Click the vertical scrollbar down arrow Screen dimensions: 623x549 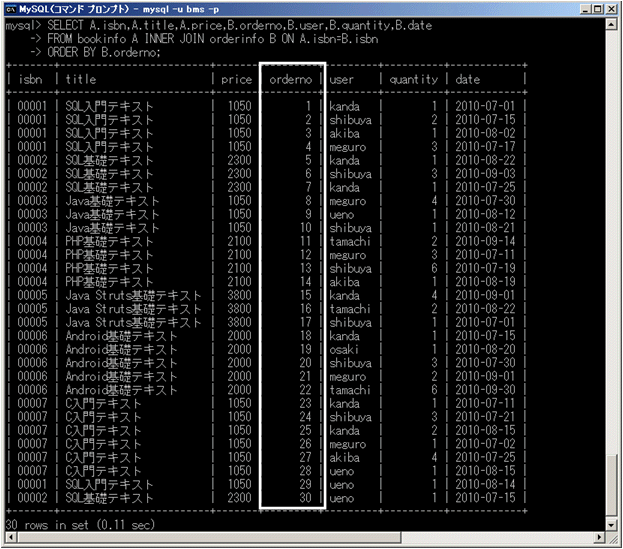611,525
